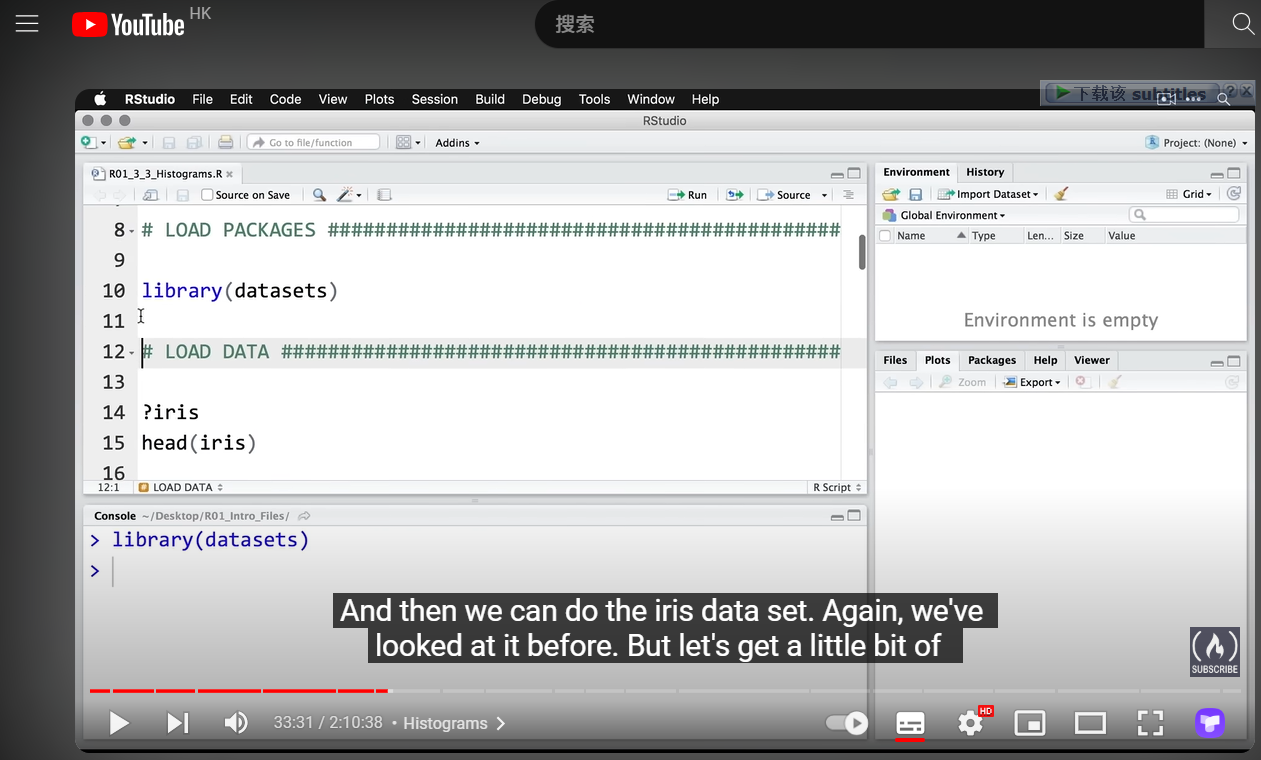
Task: Re-run the previous code region
Action: tap(735, 195)
